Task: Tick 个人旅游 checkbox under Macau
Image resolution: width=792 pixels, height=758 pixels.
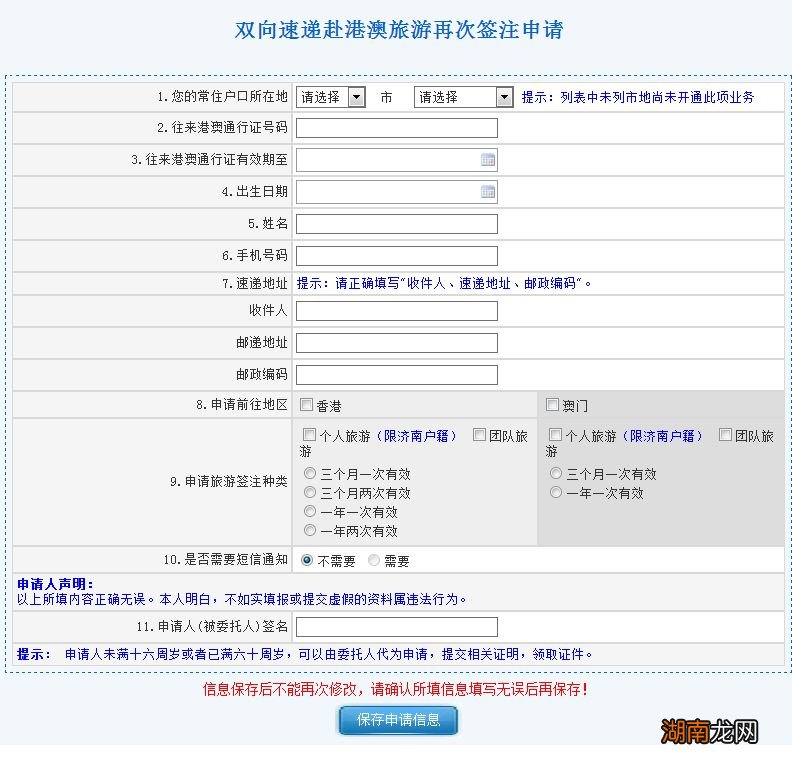Action: (x=555, y=435)
